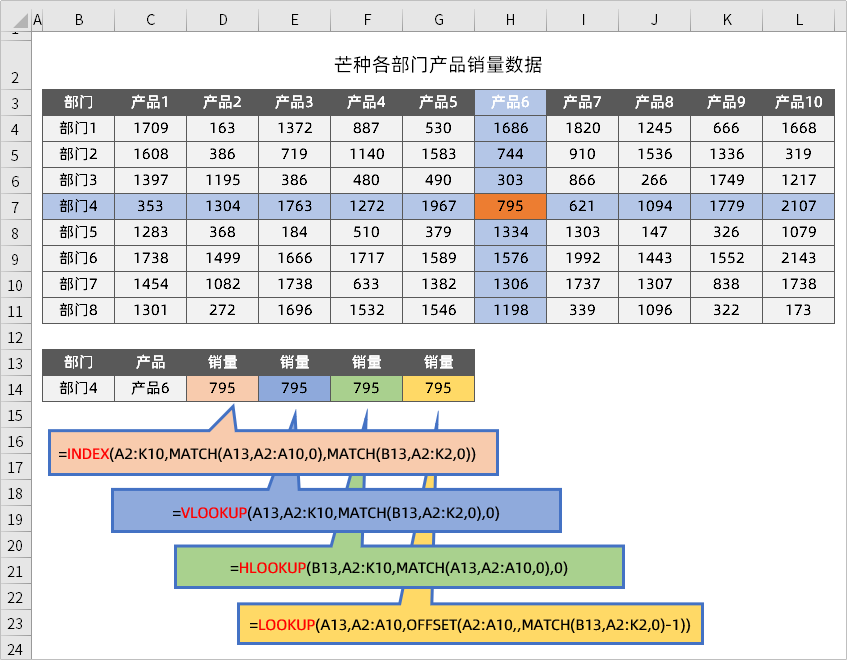This screenshot has width=847, height=660.
Task: Click row header 24
Action: [17, 649]
